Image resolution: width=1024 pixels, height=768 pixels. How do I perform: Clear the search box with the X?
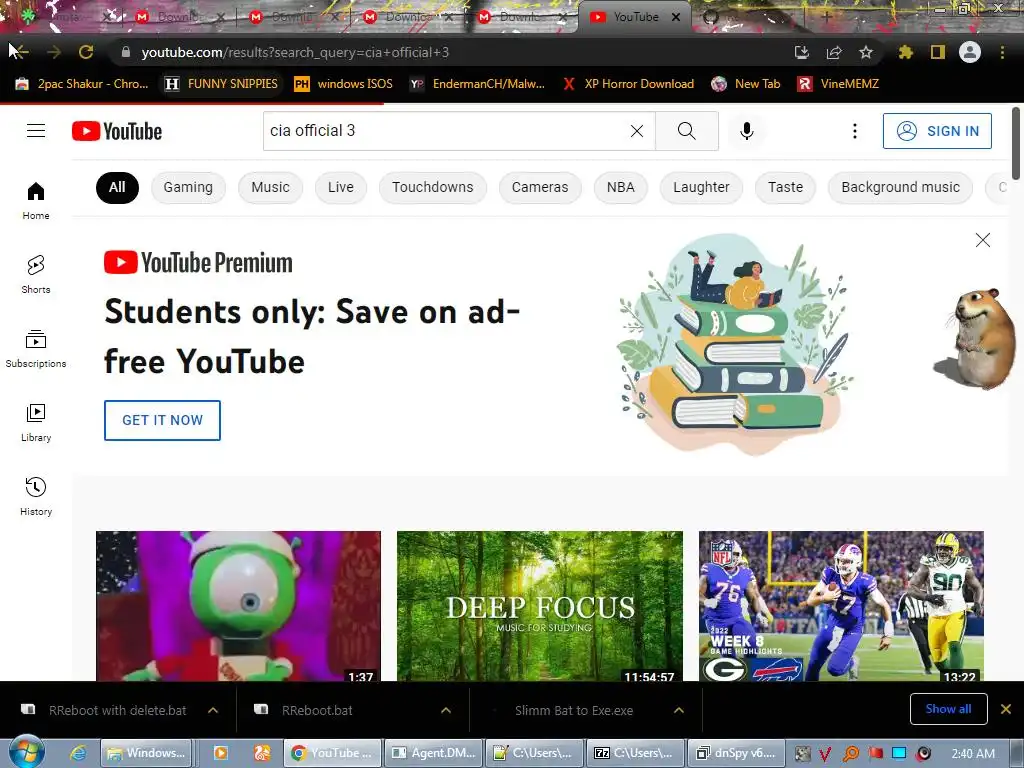tap(637, 131)
